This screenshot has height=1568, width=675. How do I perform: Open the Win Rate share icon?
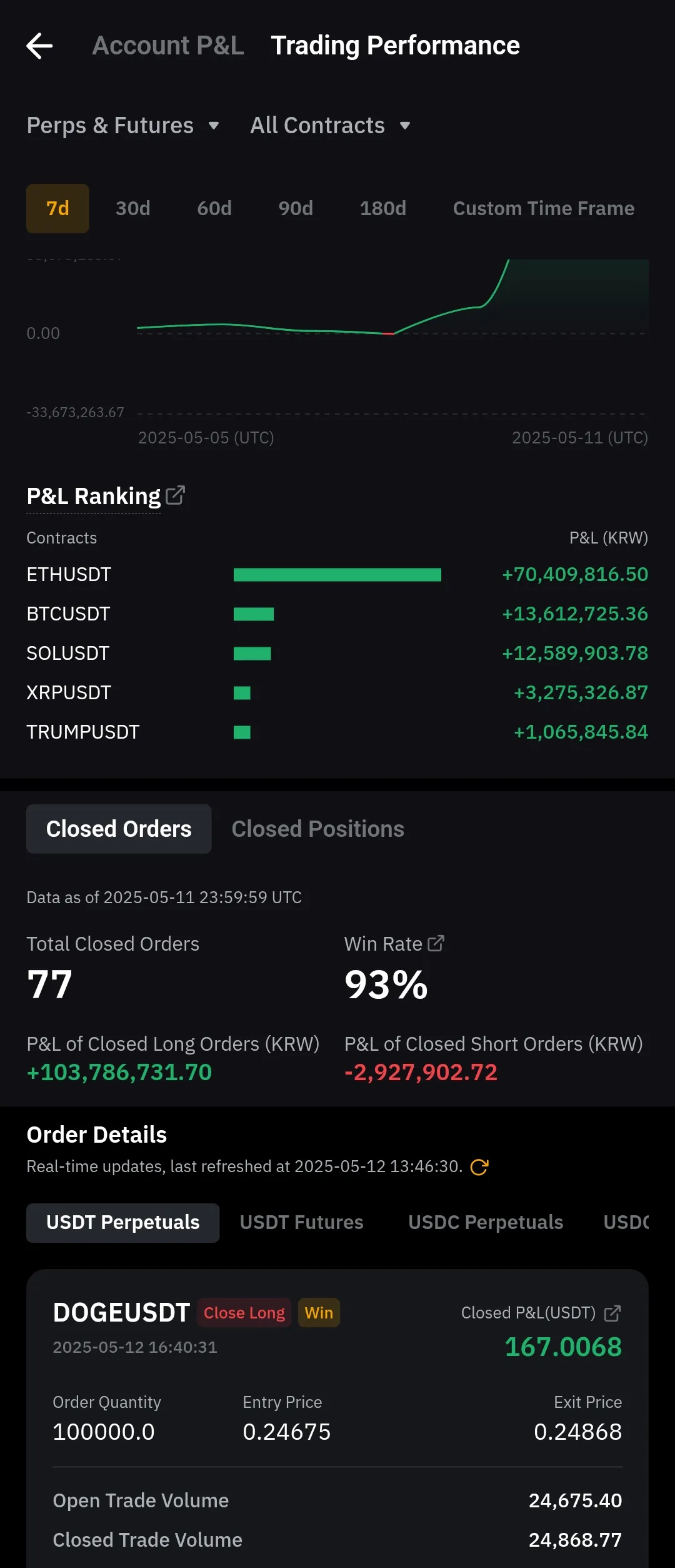point(436,943)
